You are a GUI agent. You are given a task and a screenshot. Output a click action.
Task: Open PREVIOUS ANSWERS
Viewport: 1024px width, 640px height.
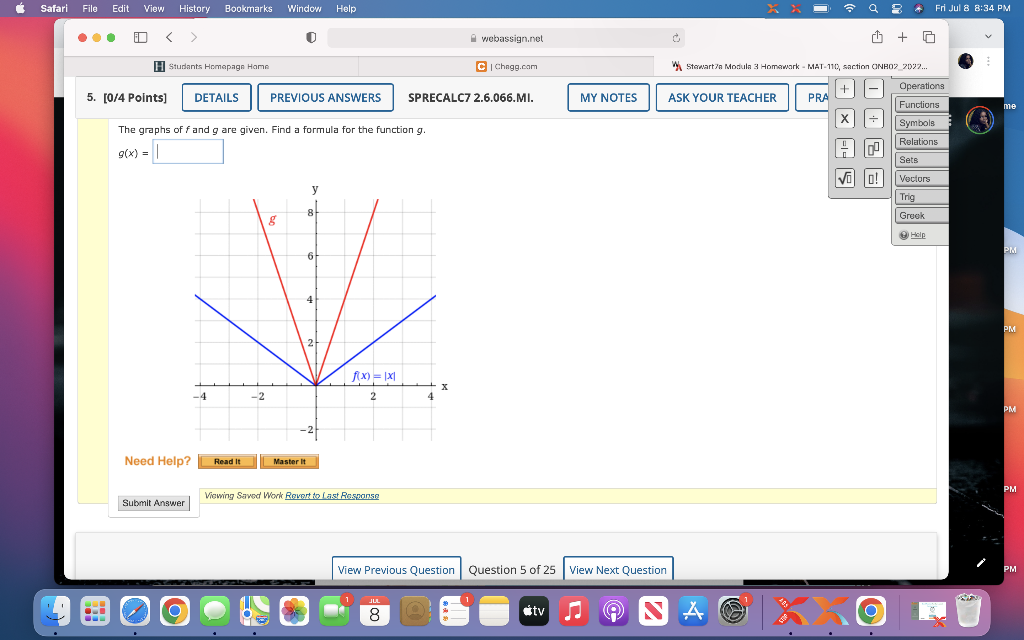[325, 98]
